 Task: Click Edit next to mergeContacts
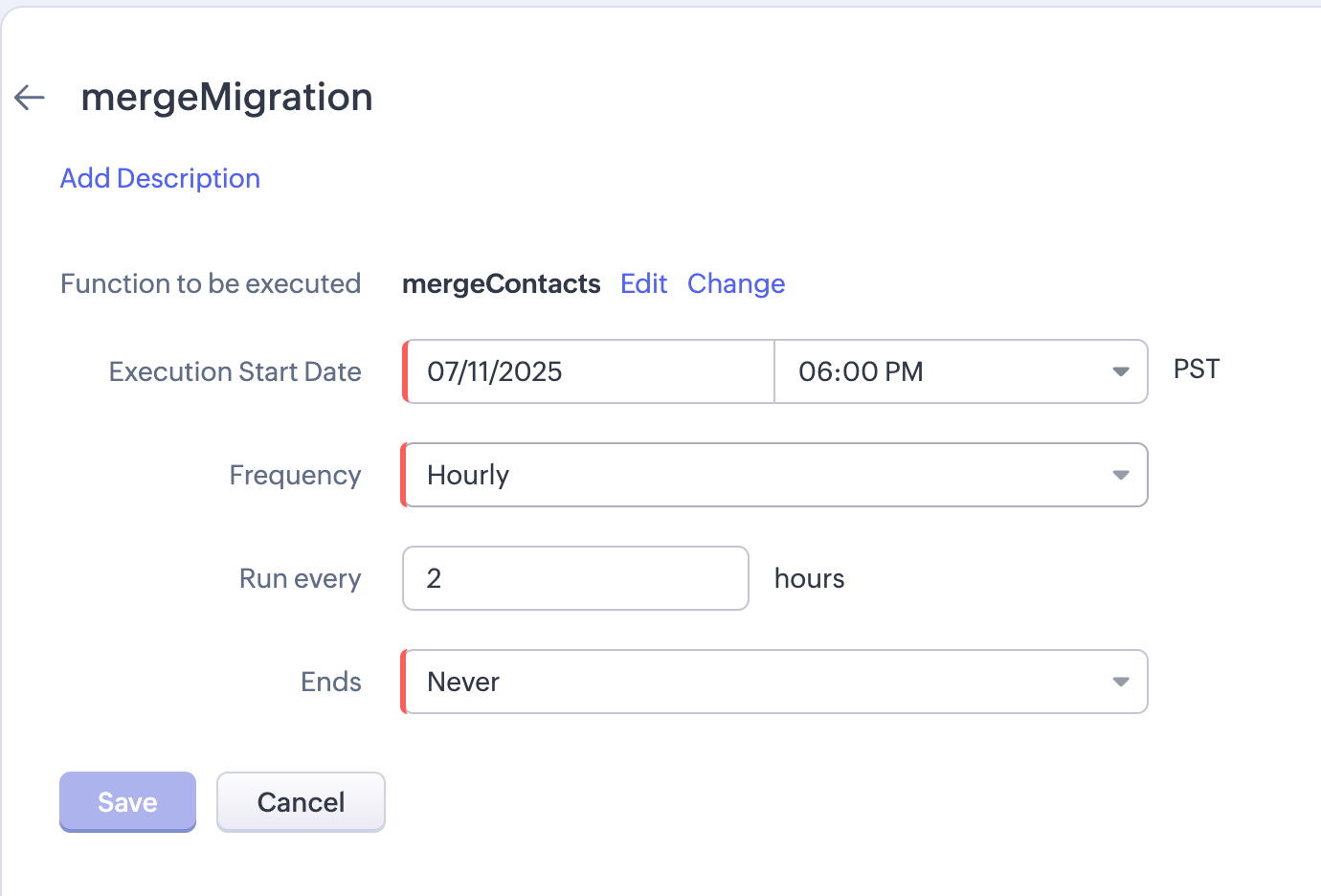(643, 283)
